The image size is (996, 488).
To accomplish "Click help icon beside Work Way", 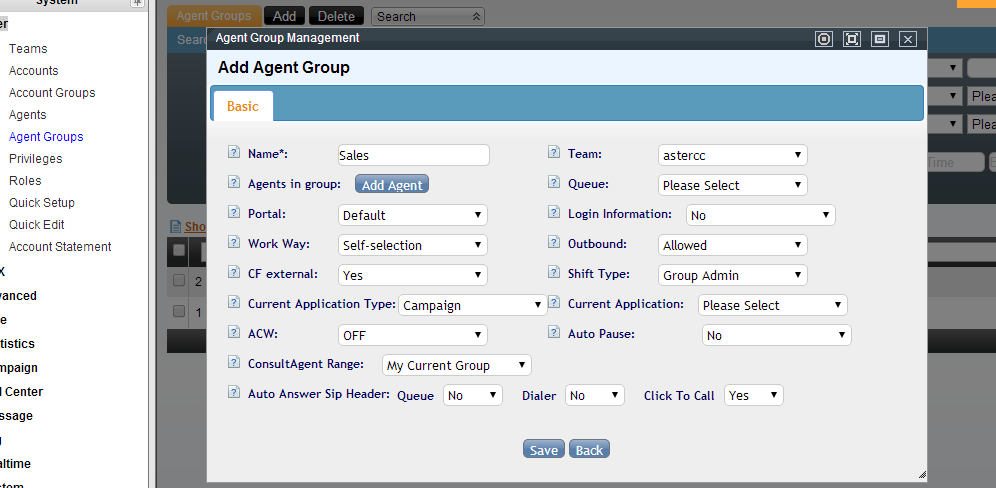I will pyautogui.click(x=234, y=243).
